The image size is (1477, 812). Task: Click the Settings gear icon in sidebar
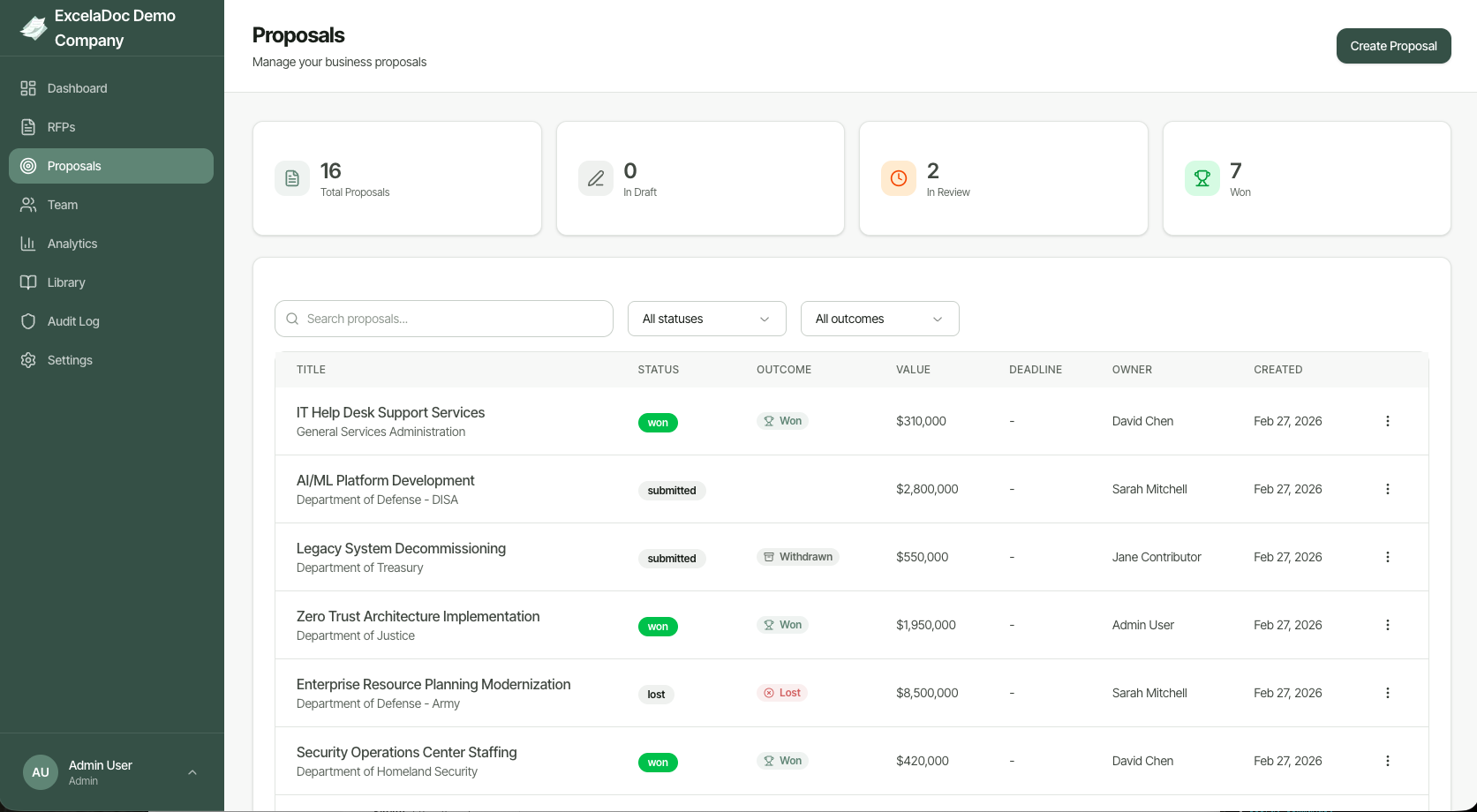tap(28, 360)
